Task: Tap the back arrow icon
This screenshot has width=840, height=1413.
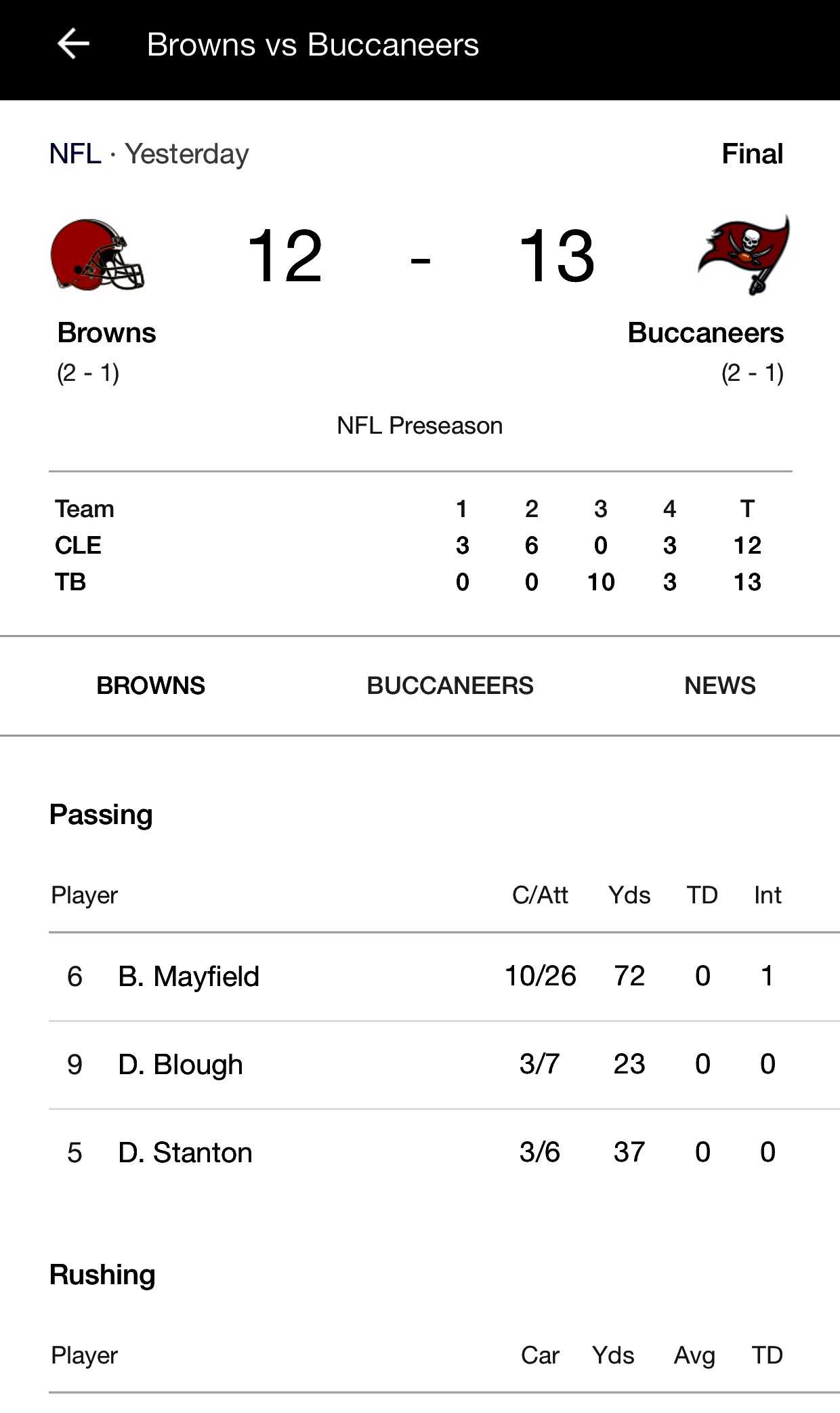Action: coord(73,45)
